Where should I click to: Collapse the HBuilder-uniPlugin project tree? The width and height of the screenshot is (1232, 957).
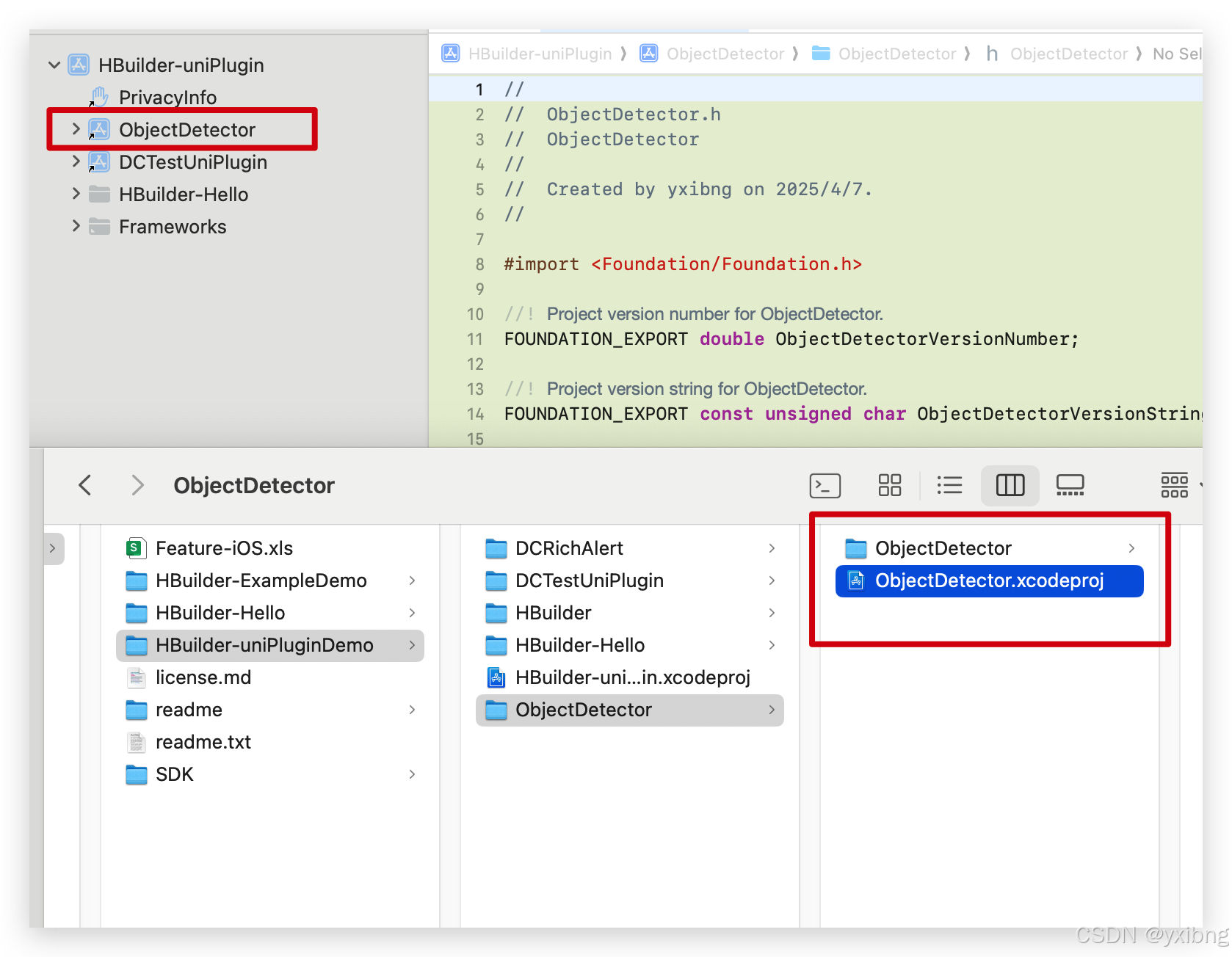pos(54,65)
